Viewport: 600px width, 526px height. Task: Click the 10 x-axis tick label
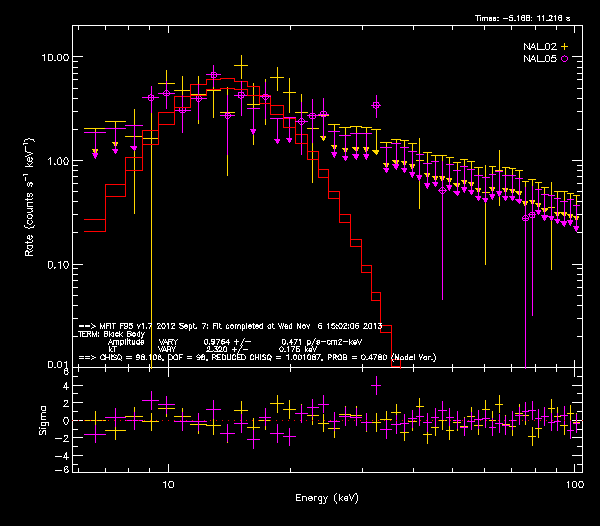169,482
